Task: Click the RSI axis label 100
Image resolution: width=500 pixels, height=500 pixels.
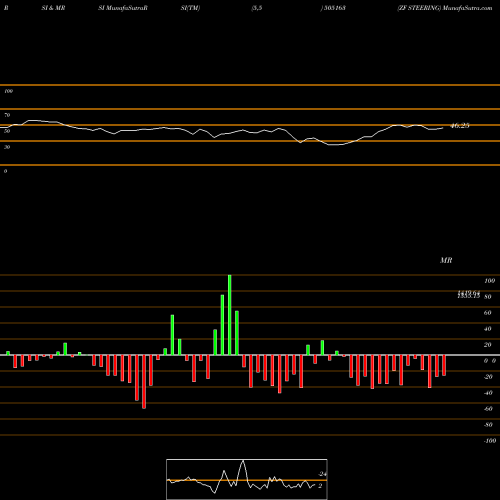Action: tap(9, 91)
